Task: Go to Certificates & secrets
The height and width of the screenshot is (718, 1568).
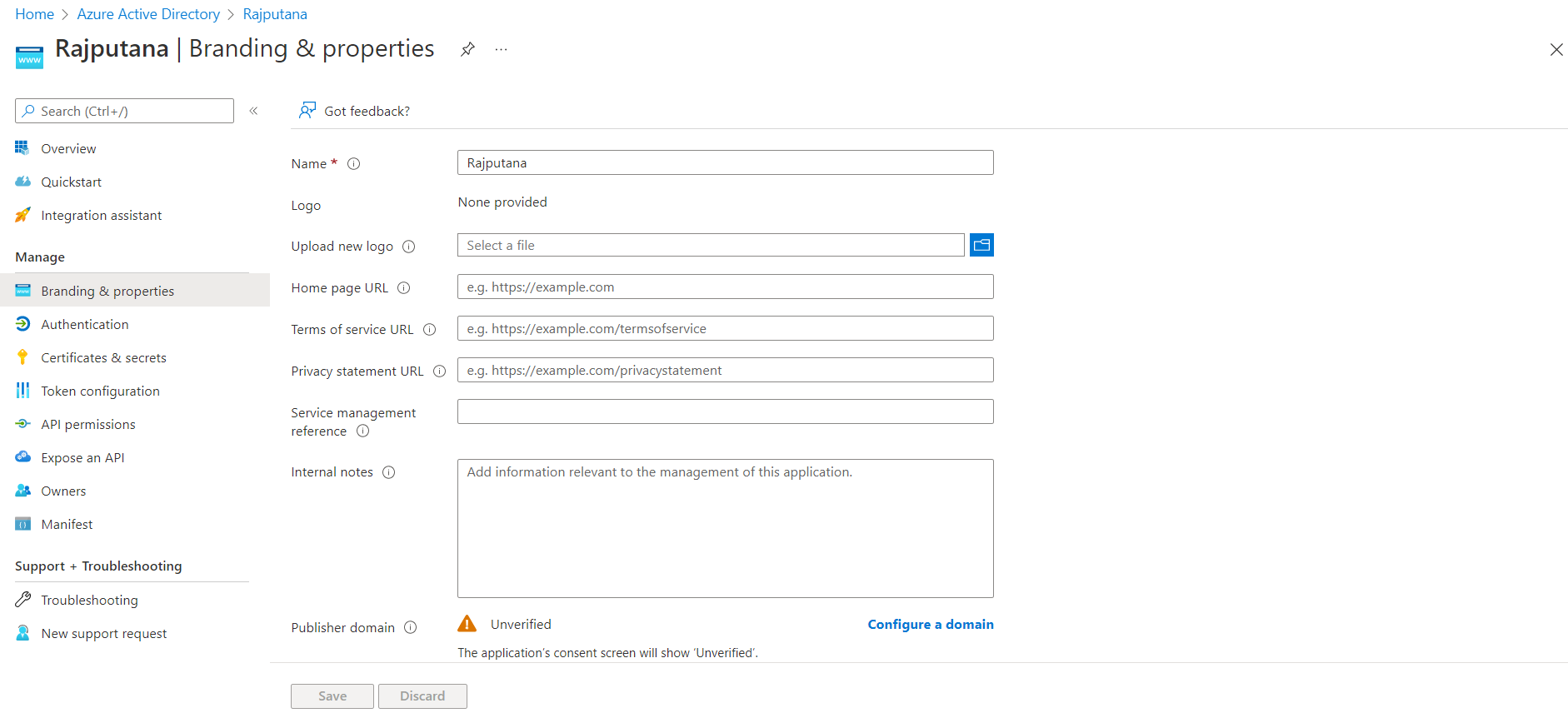Action: (x=103, y=358)
